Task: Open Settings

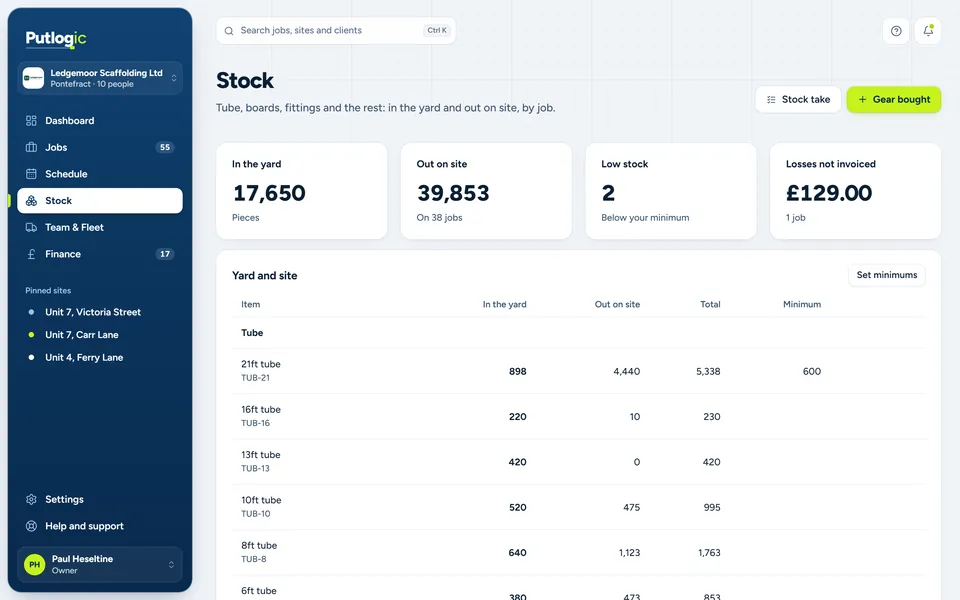Action: [100, 500]
